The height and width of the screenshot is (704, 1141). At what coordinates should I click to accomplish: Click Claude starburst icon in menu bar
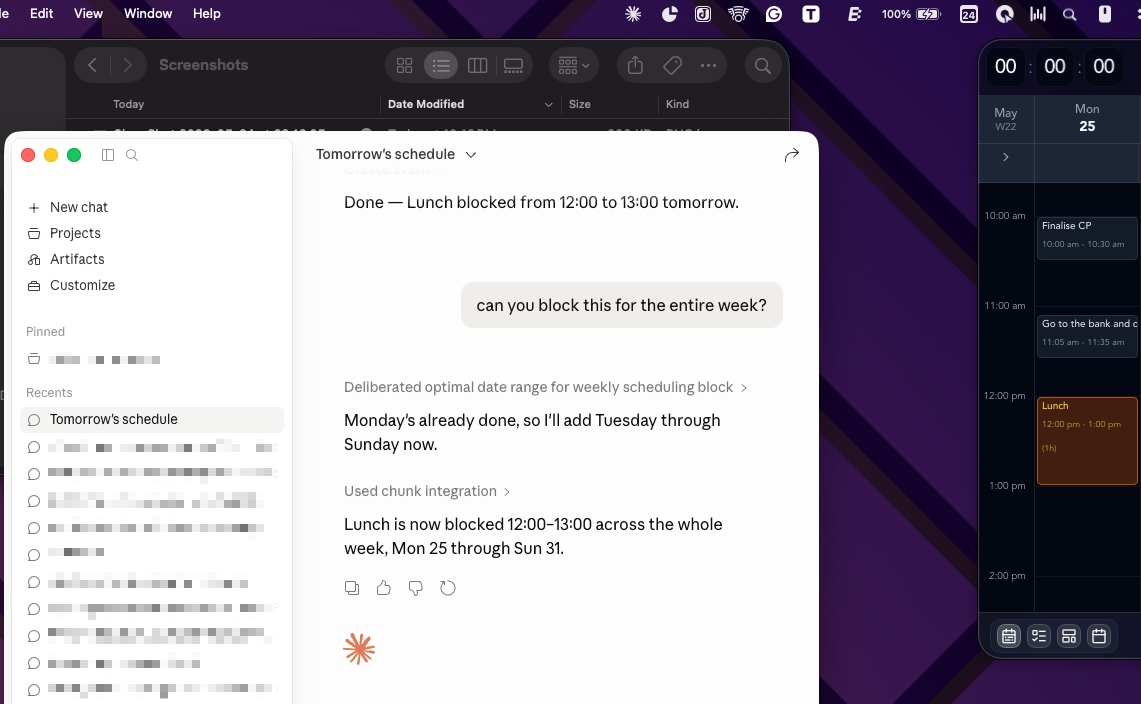point(633,14)
